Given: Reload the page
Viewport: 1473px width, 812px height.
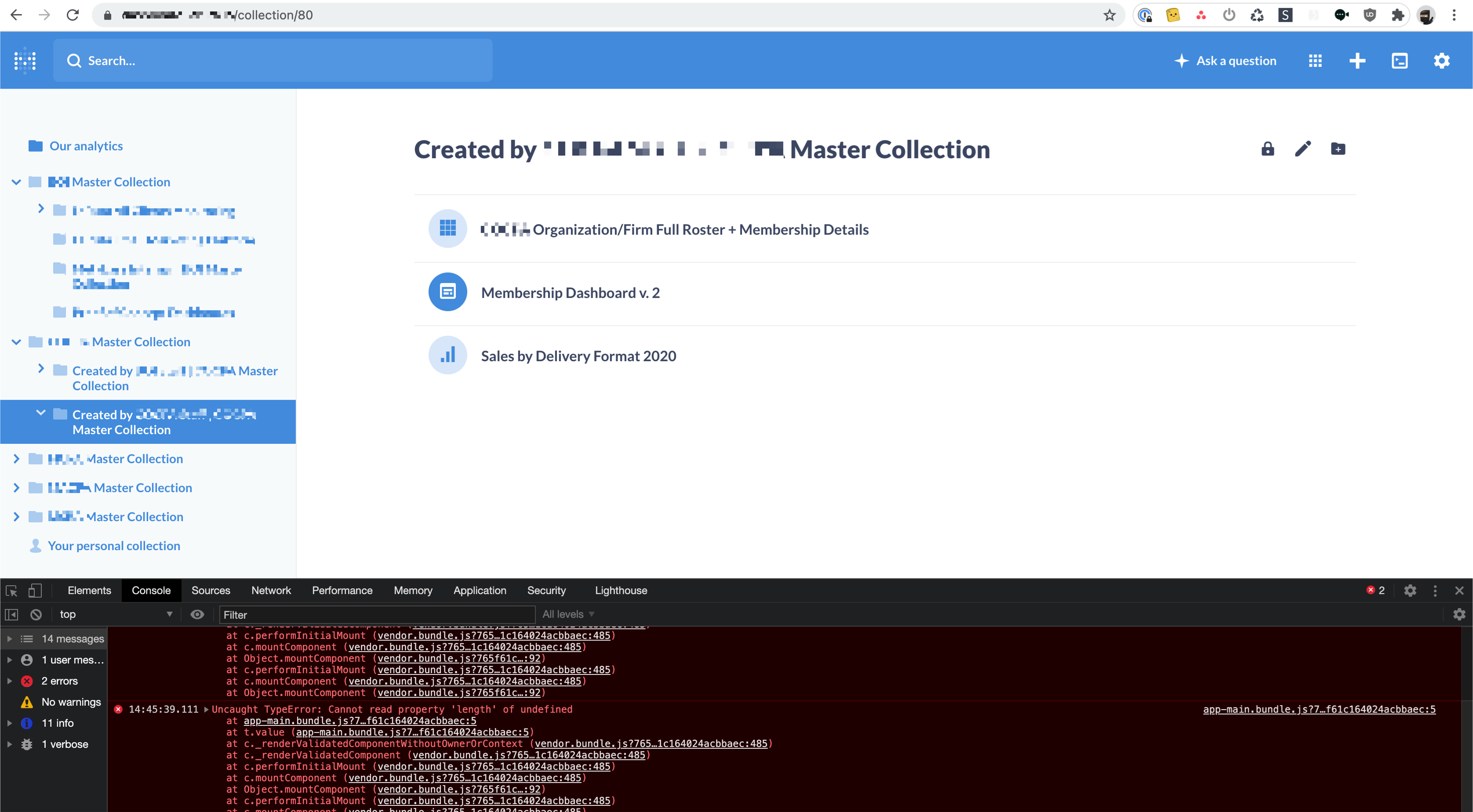Looking at the screenshot, I should click(x=73, y=15).
